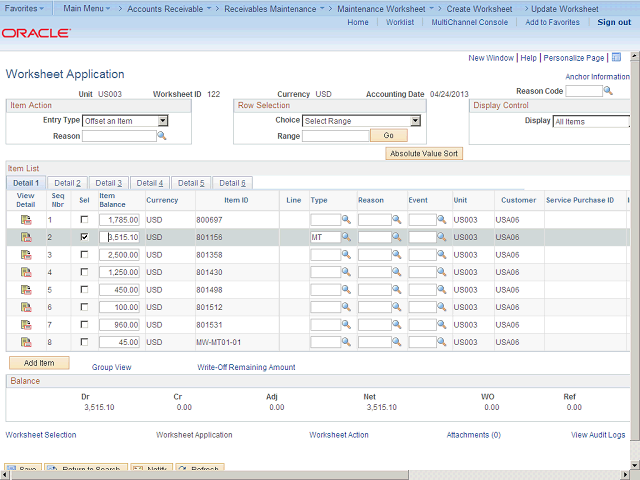Open the Display All Items dropdown

click(590, 121)
